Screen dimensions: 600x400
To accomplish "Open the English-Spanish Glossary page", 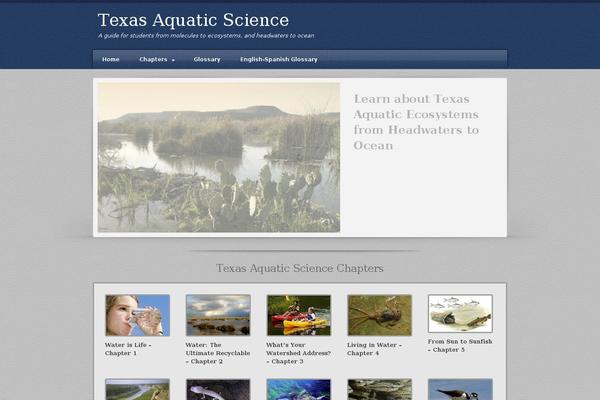I will tap(279, 59).
